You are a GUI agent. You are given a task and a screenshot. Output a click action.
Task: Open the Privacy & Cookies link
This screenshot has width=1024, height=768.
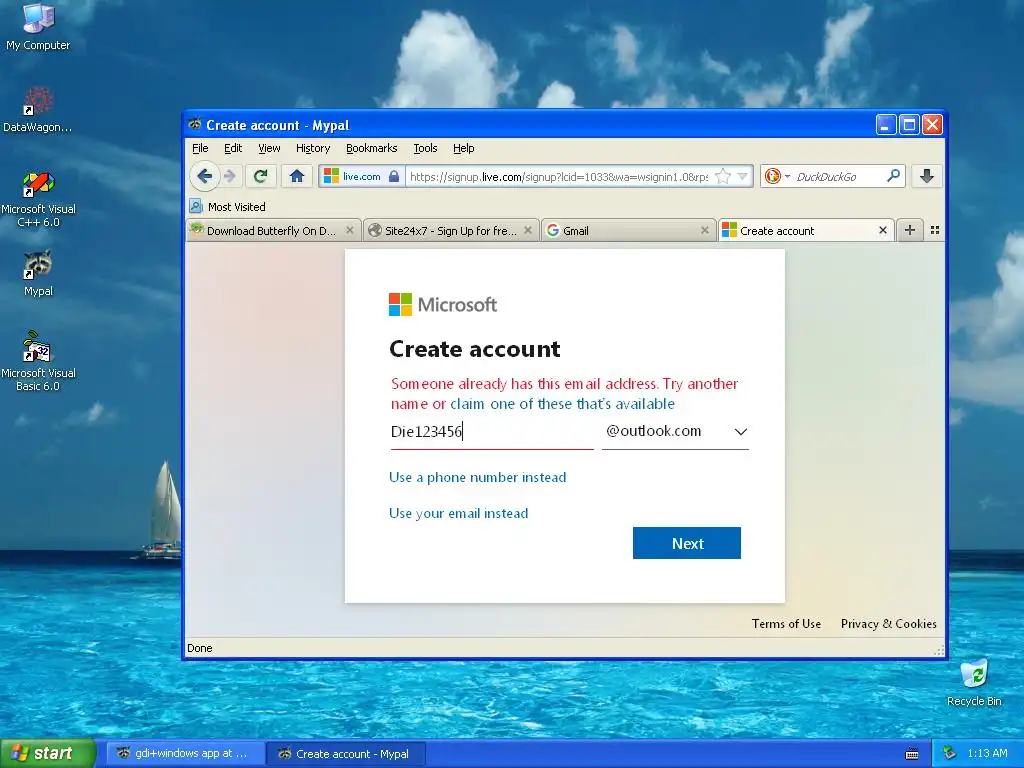click(x=888, y=624)
